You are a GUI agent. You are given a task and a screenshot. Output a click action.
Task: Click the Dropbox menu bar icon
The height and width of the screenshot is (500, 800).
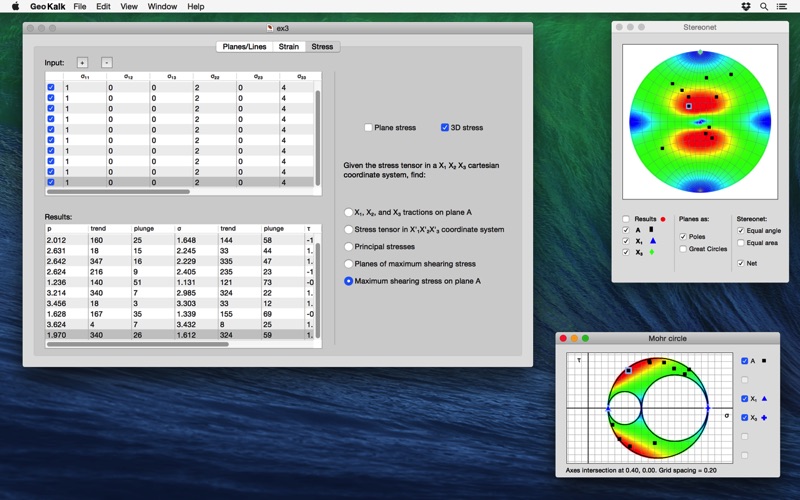coord(746,7)
